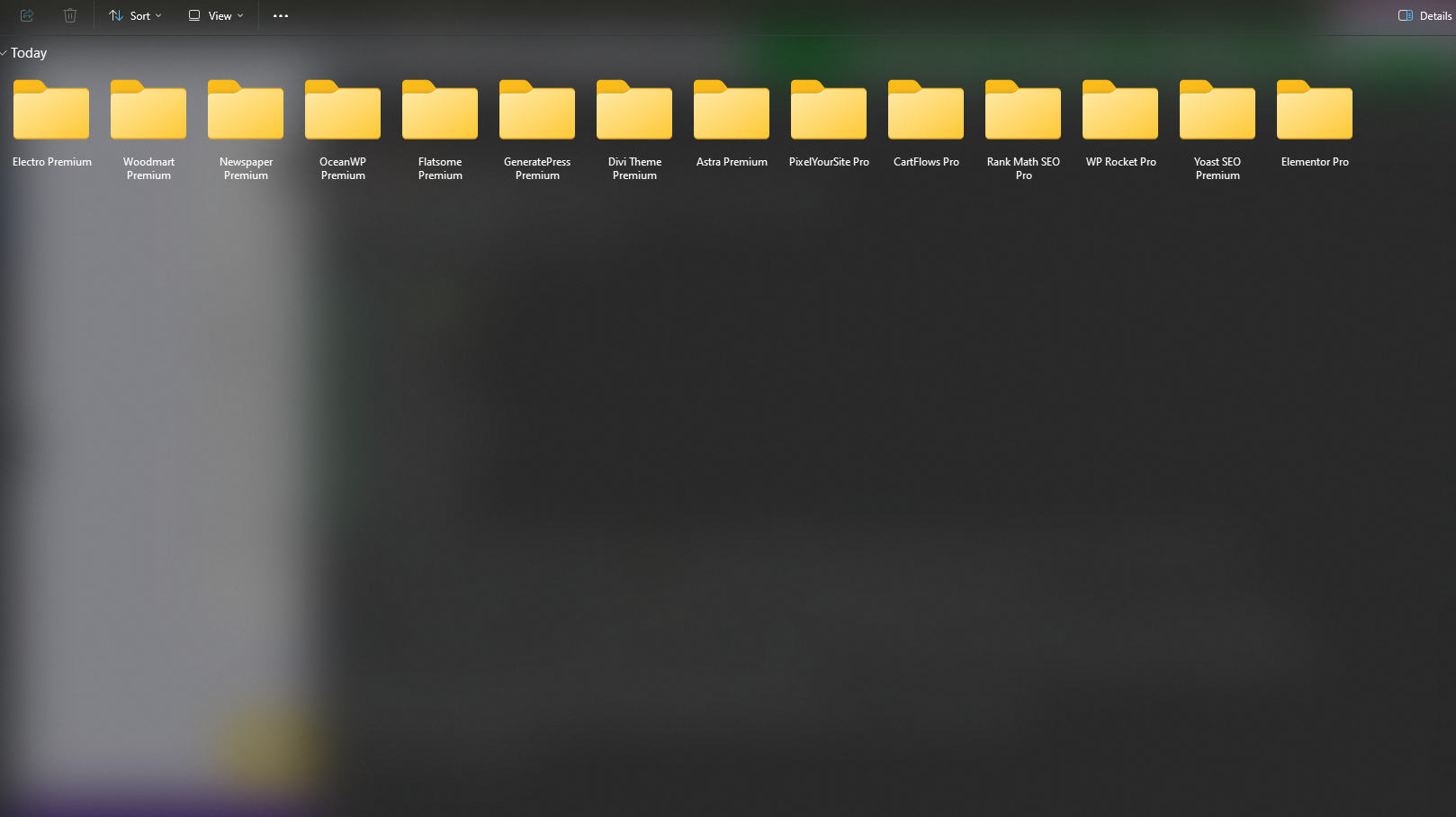Select the OceanWP Premium folder icon
The height and width of the screenshot is (817, 1456).
pos(343,110)
